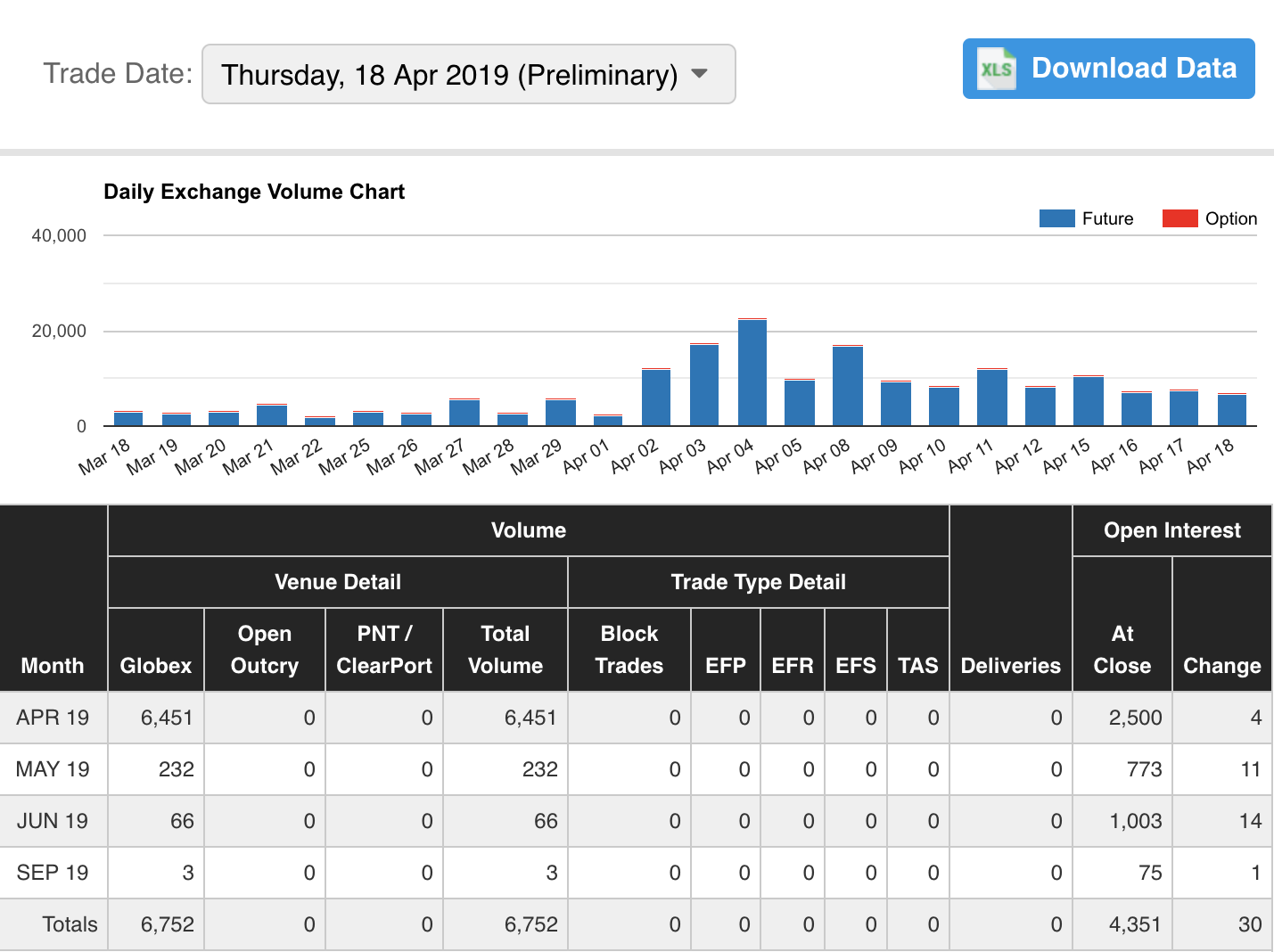The width and height of the screenshot is (1274, 952).
Task: Click the Totals row label
Action: tap(70, 924)
